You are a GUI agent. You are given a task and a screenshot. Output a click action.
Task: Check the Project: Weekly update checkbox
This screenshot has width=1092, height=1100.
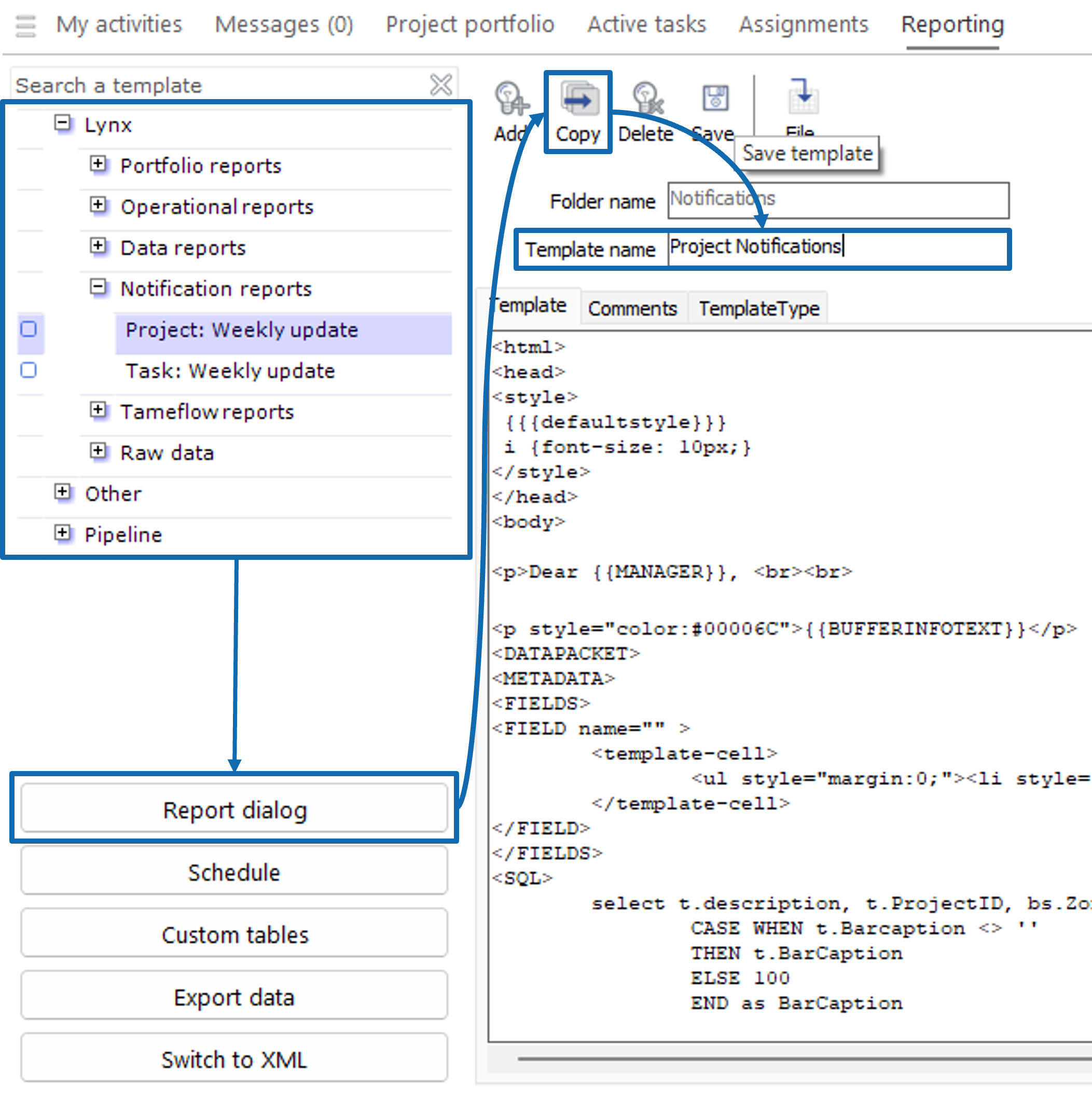(29, 329)
